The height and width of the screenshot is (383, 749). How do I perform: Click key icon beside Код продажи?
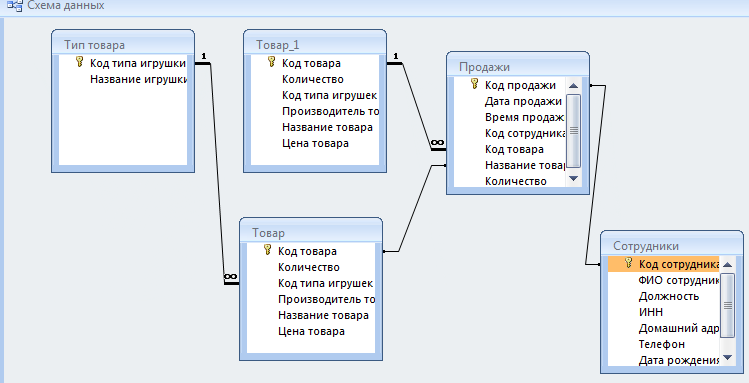(474, 84)
